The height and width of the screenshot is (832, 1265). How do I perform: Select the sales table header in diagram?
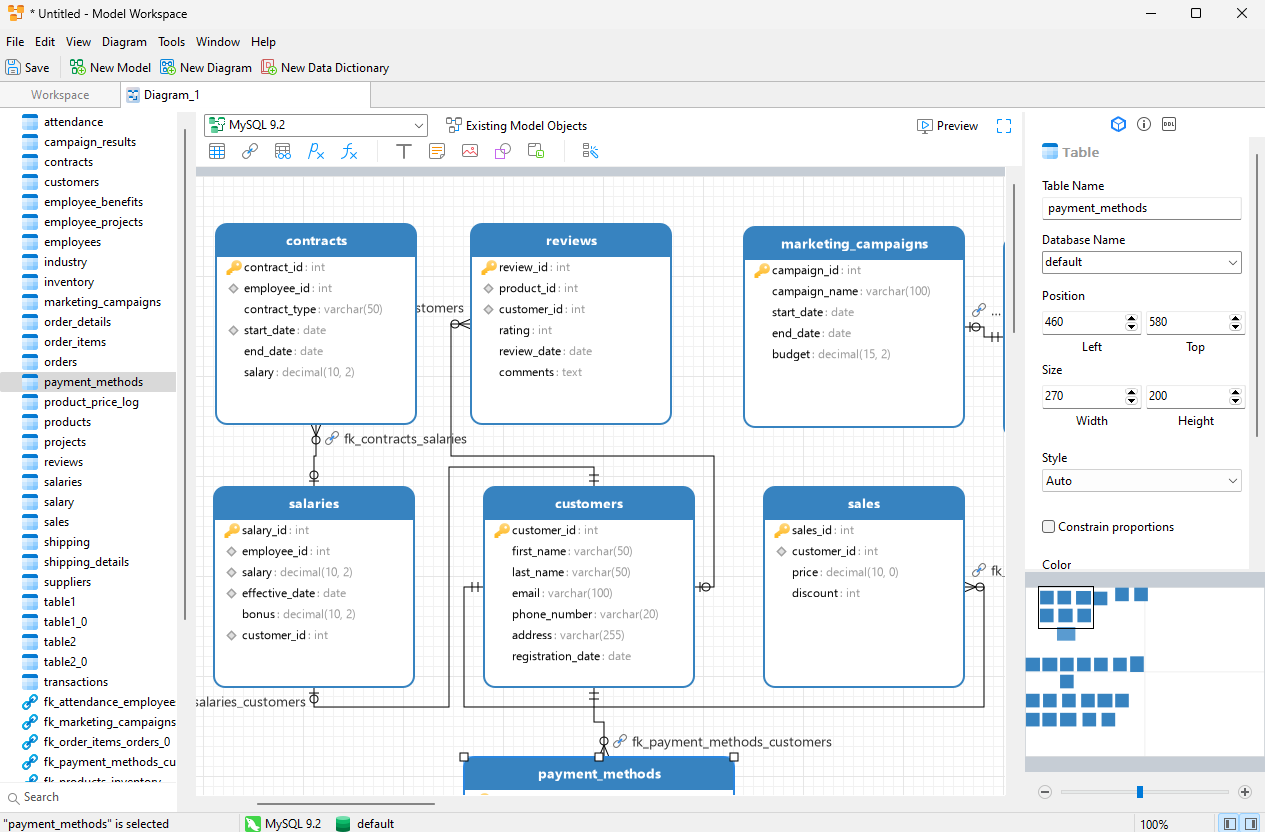point(864,504)
